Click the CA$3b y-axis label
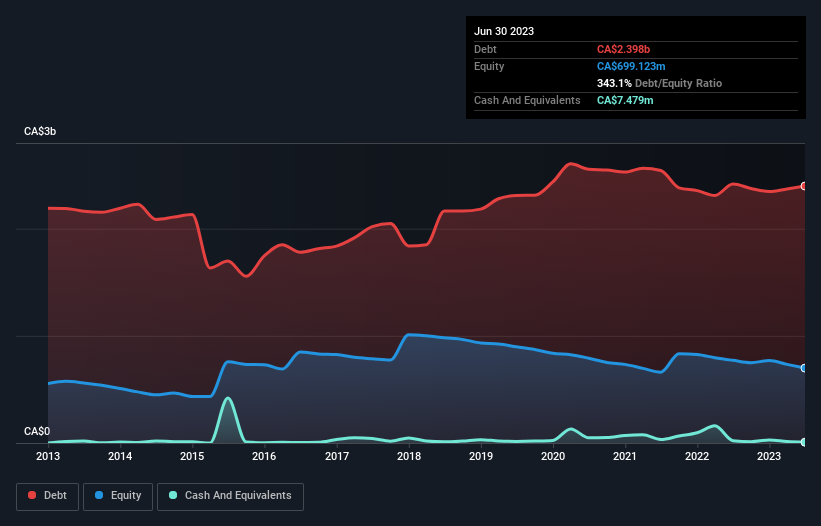This screenshot has height=526, width=821. click(x=40, y=131)
